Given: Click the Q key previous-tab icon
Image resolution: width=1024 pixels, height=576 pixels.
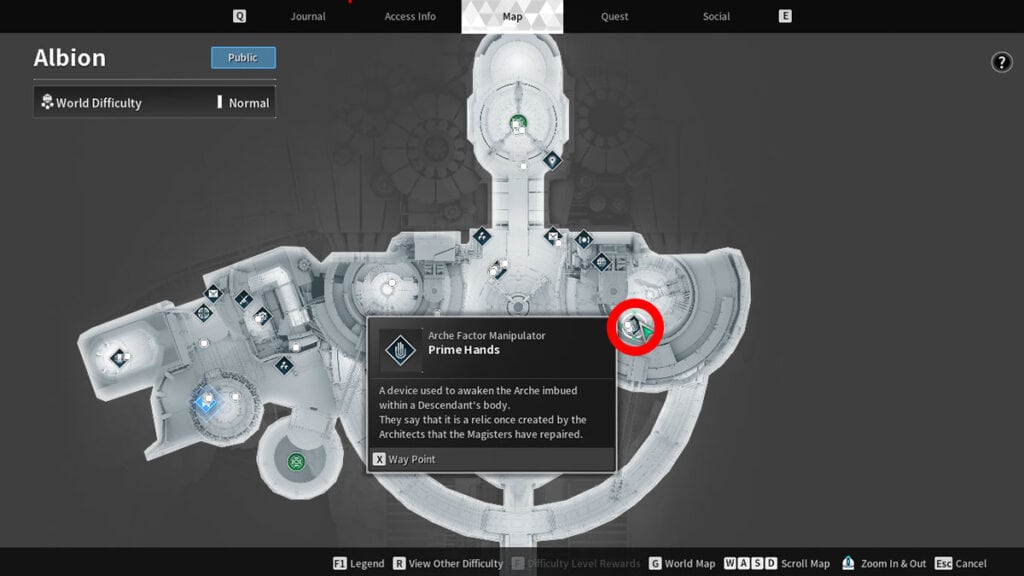Looking at the screenshot, I should tap(240, 16).
